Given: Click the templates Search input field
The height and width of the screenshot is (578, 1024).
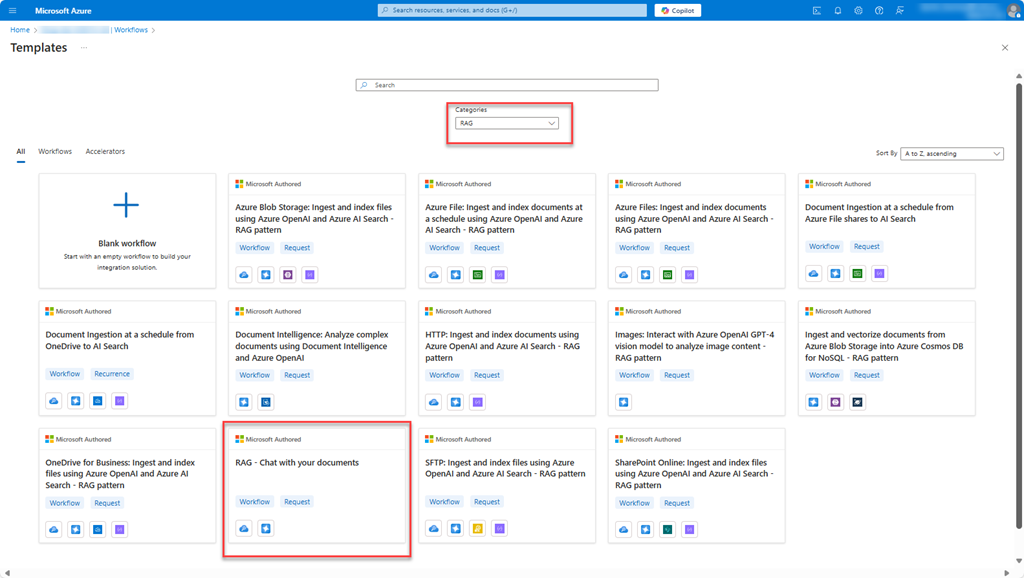Looking at the screenshot, I should point(507,85).
